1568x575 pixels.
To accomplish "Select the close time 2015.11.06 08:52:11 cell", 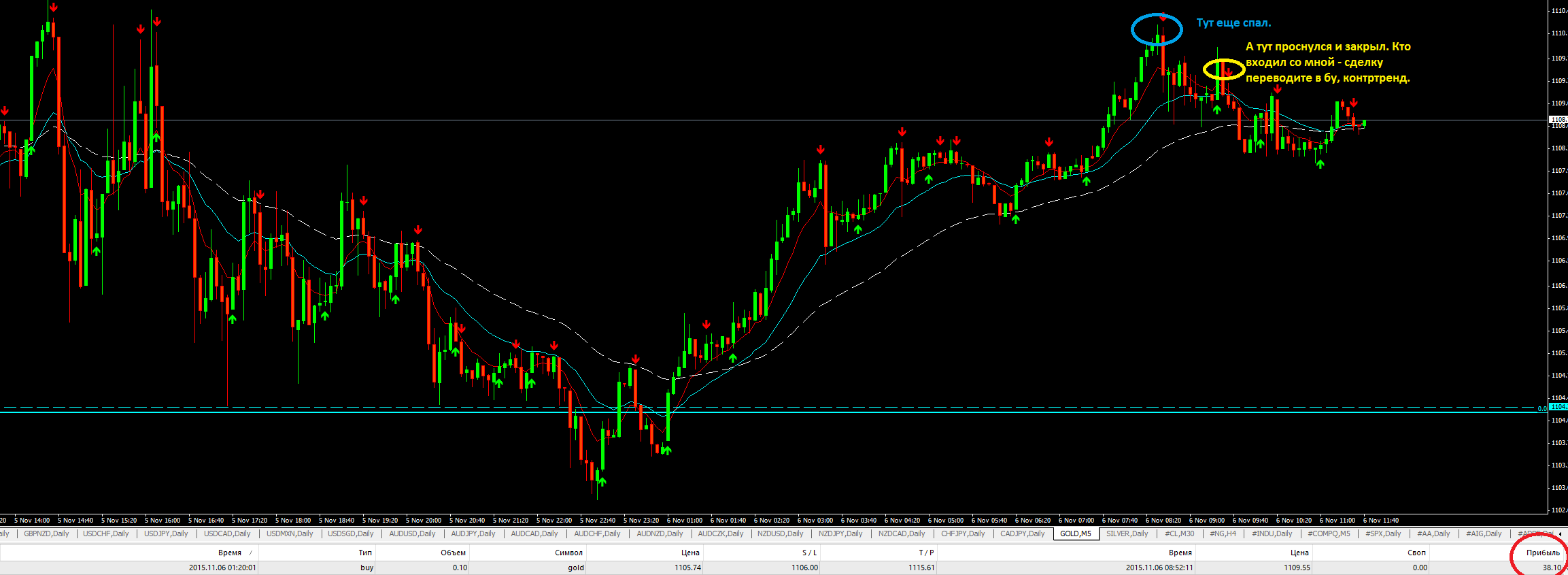I will pyautogui.click(x=1159, y=568).
